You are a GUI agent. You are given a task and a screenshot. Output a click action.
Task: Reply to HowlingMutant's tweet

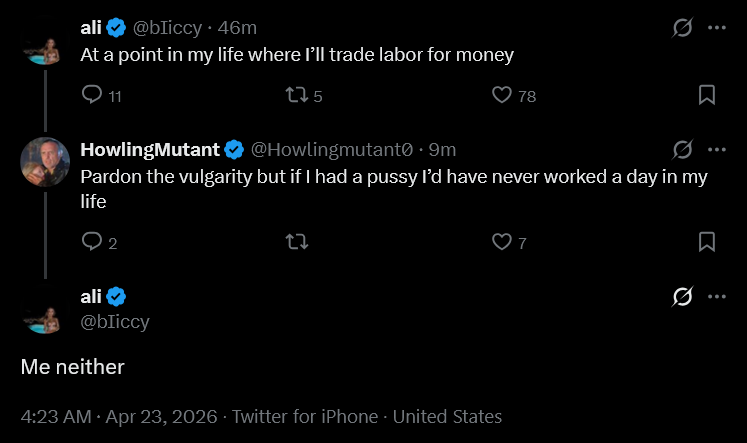tap(91, 241)
